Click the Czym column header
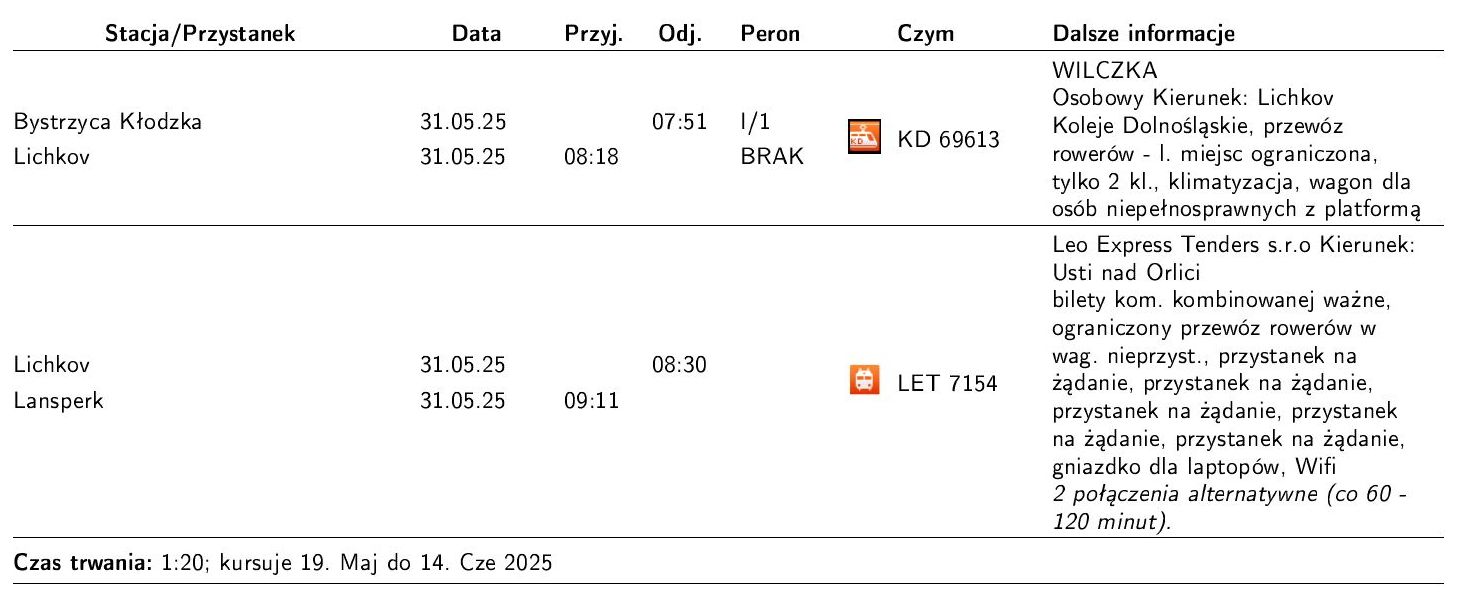The height and width of the screenshot is (594, 1459). [925, 34]
